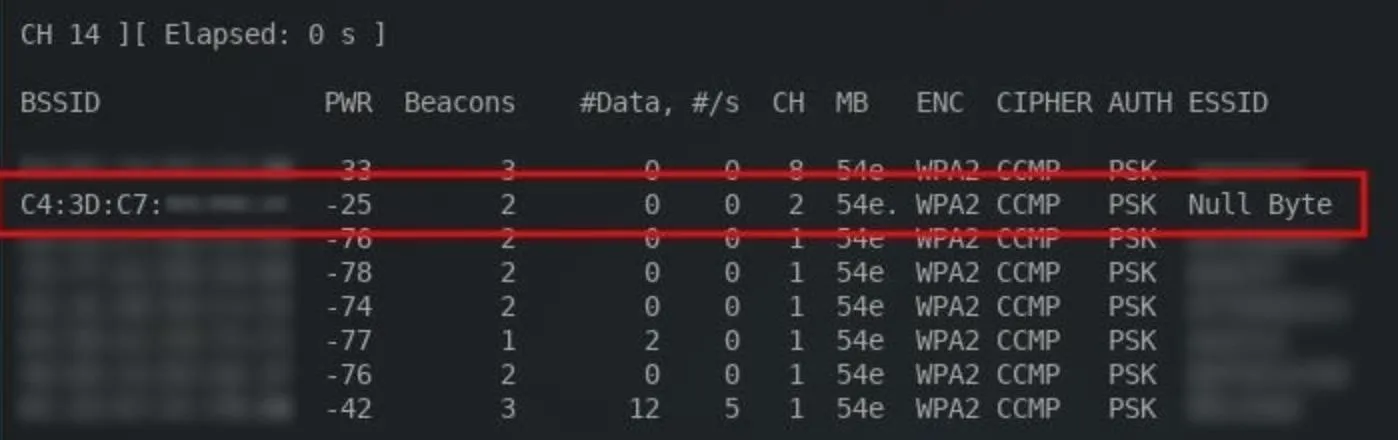Click the #Data column header
1398x440 pixels.
click(x=627, y=103)
